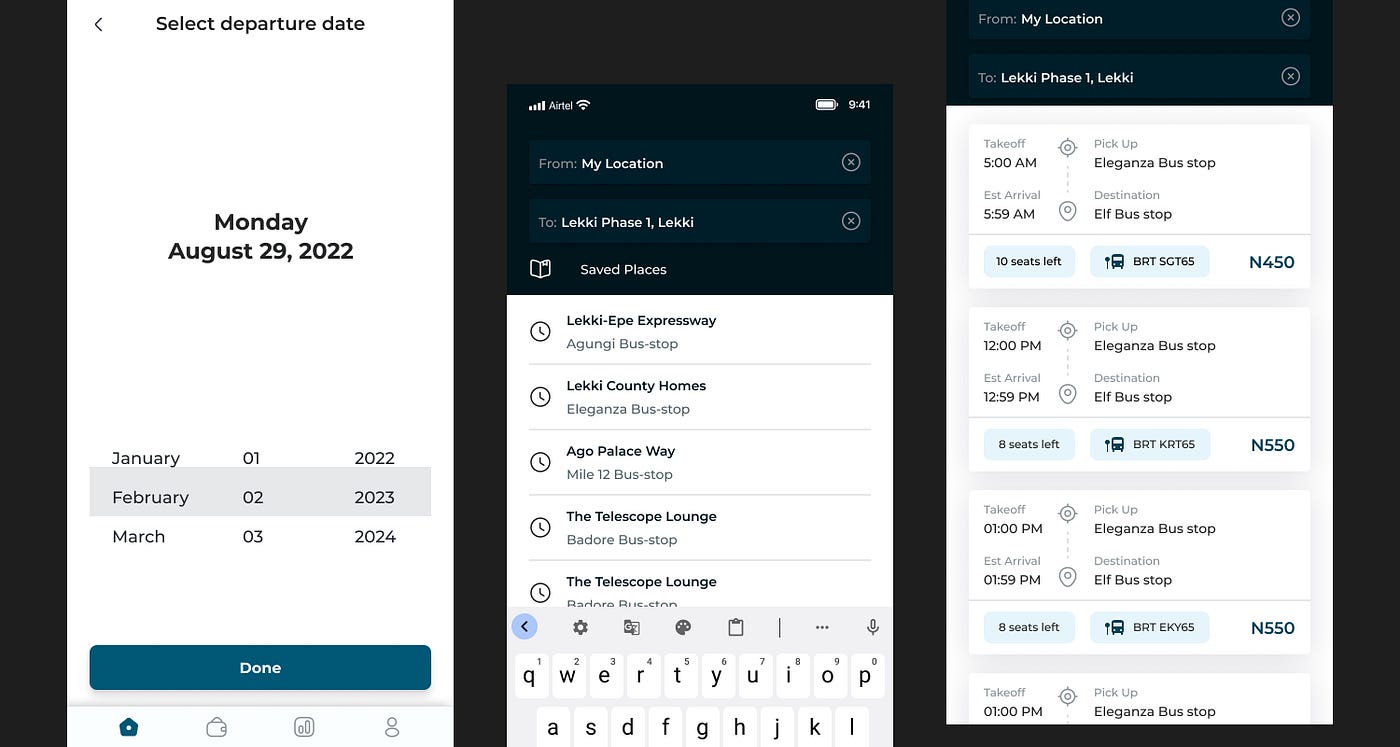1400x747 pixels.
Task: Tap the bus icon in the BRT EKY65 badge
Action: [x=1114, y=628]
